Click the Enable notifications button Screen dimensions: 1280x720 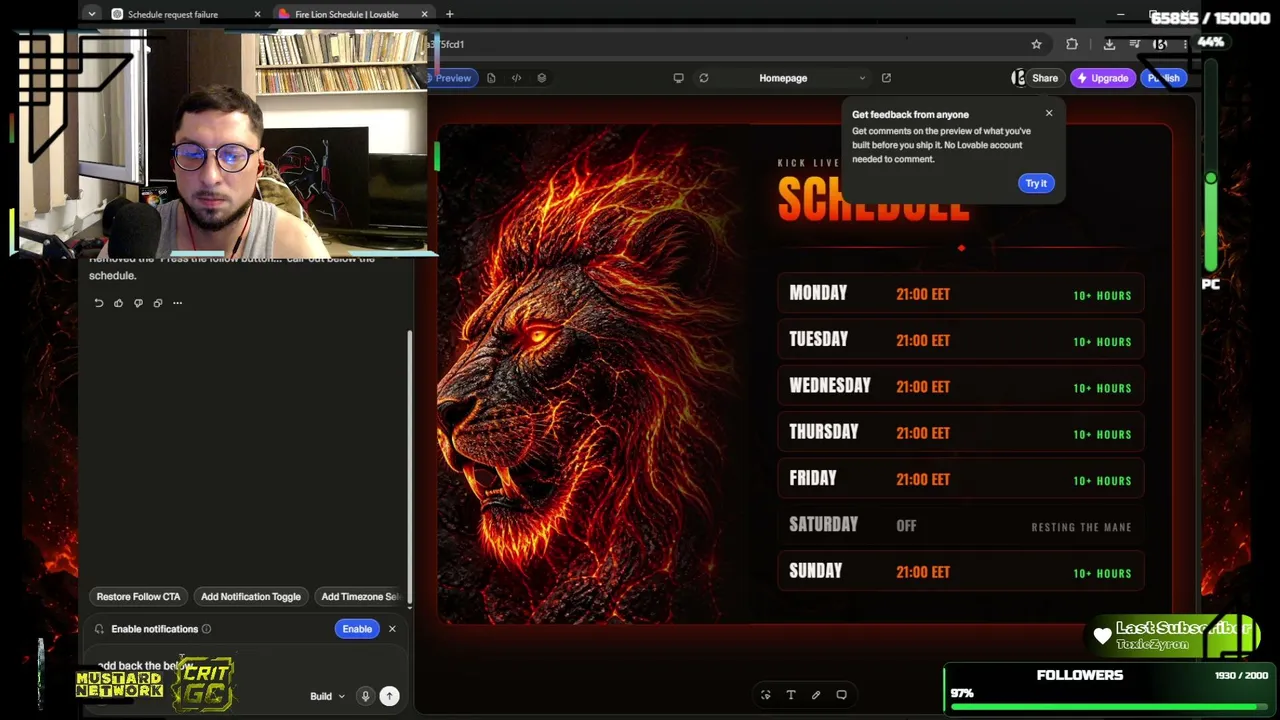[357, 629]
